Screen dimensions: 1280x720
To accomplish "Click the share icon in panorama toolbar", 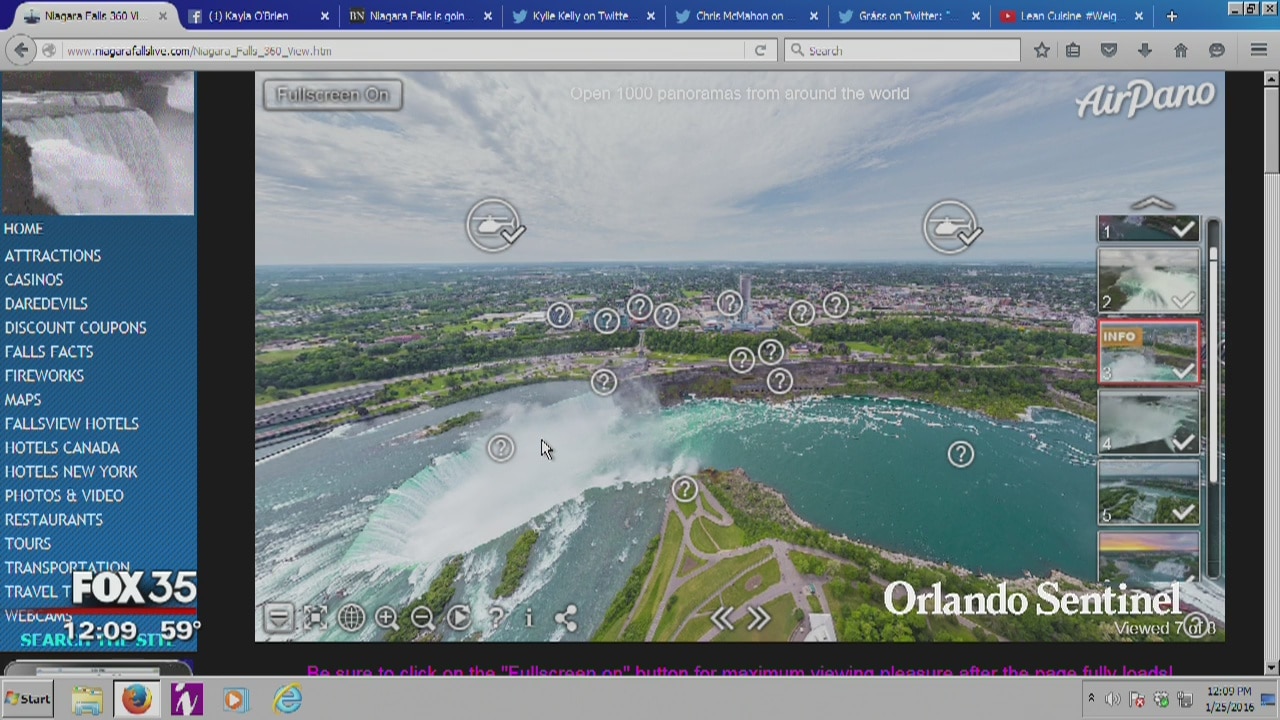I will click(566, 618).
